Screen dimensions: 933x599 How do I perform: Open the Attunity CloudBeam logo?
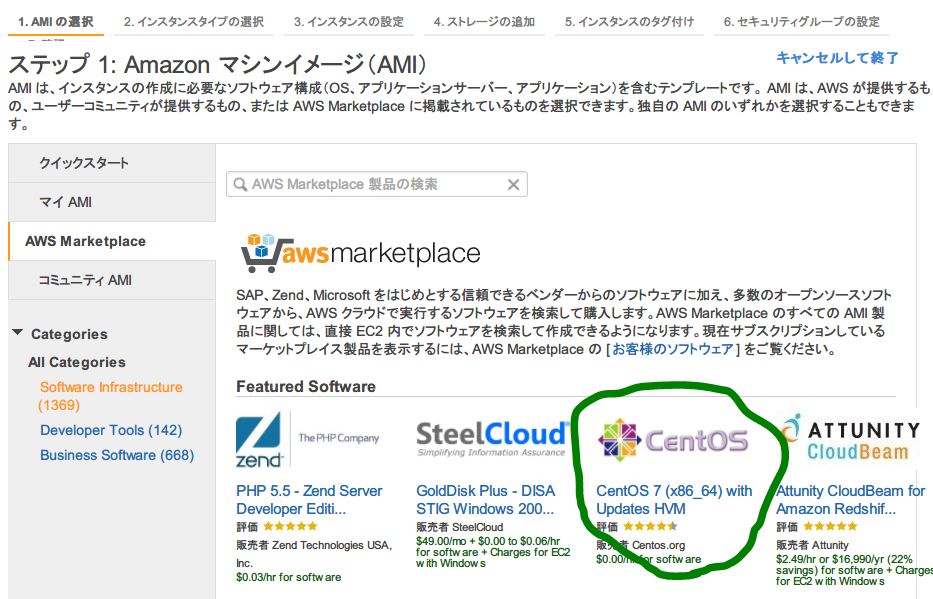pos(851,437)
